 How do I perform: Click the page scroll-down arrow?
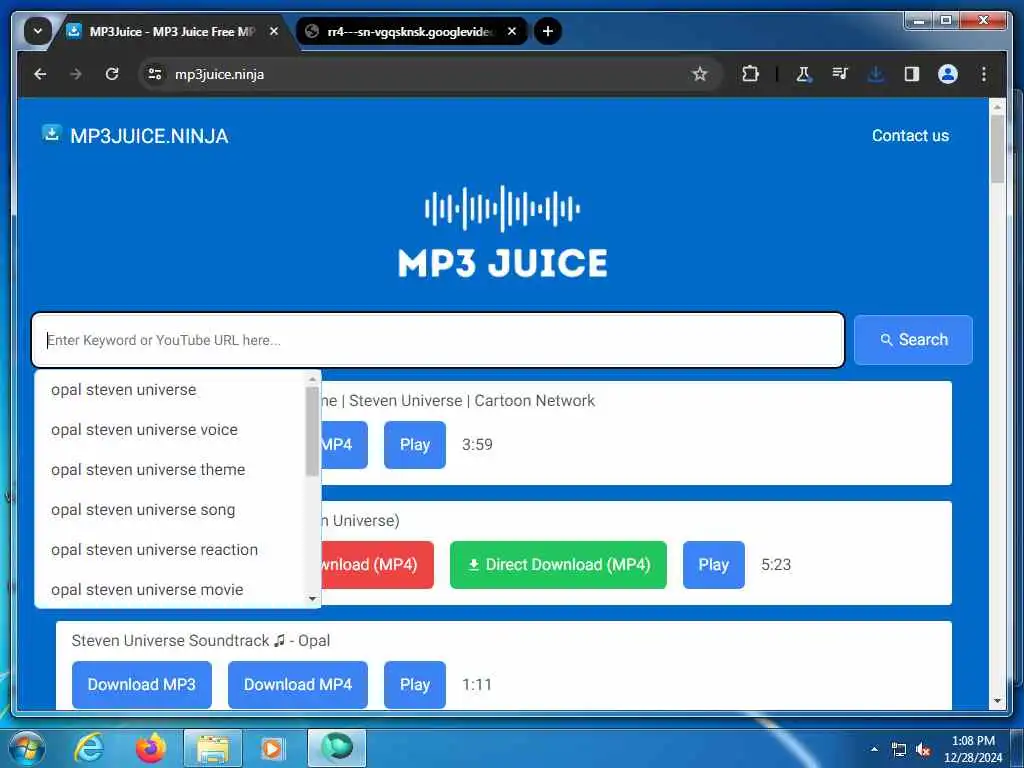pos(997,701)
